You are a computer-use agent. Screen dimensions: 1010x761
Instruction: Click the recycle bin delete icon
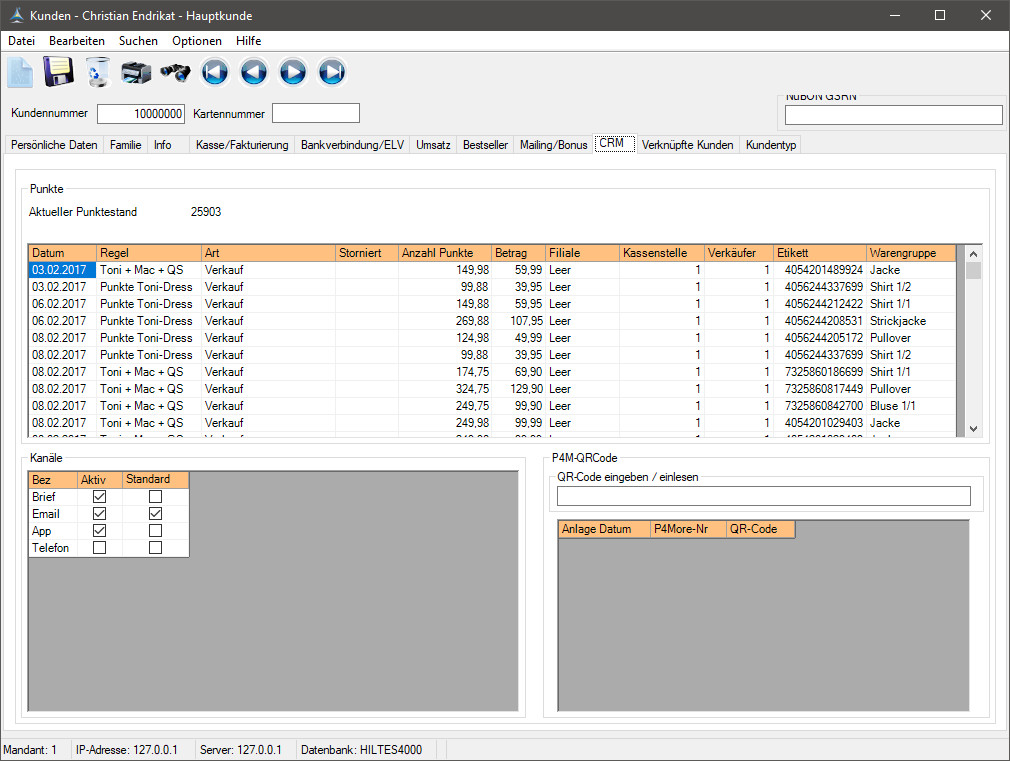[97, 72]
